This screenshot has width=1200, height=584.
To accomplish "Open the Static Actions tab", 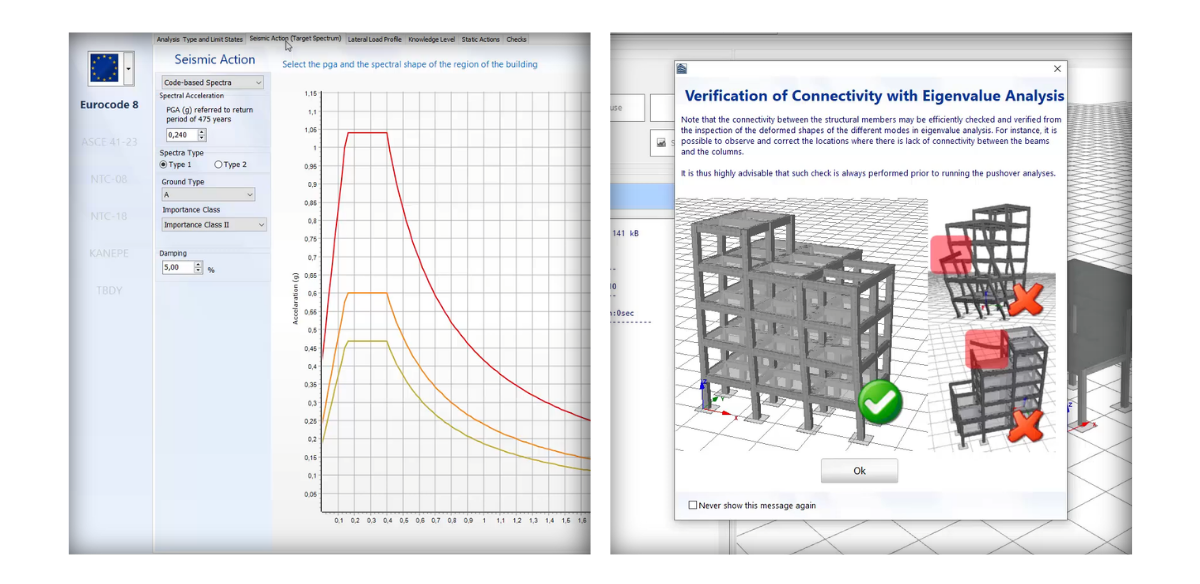I will coord(480,39).
